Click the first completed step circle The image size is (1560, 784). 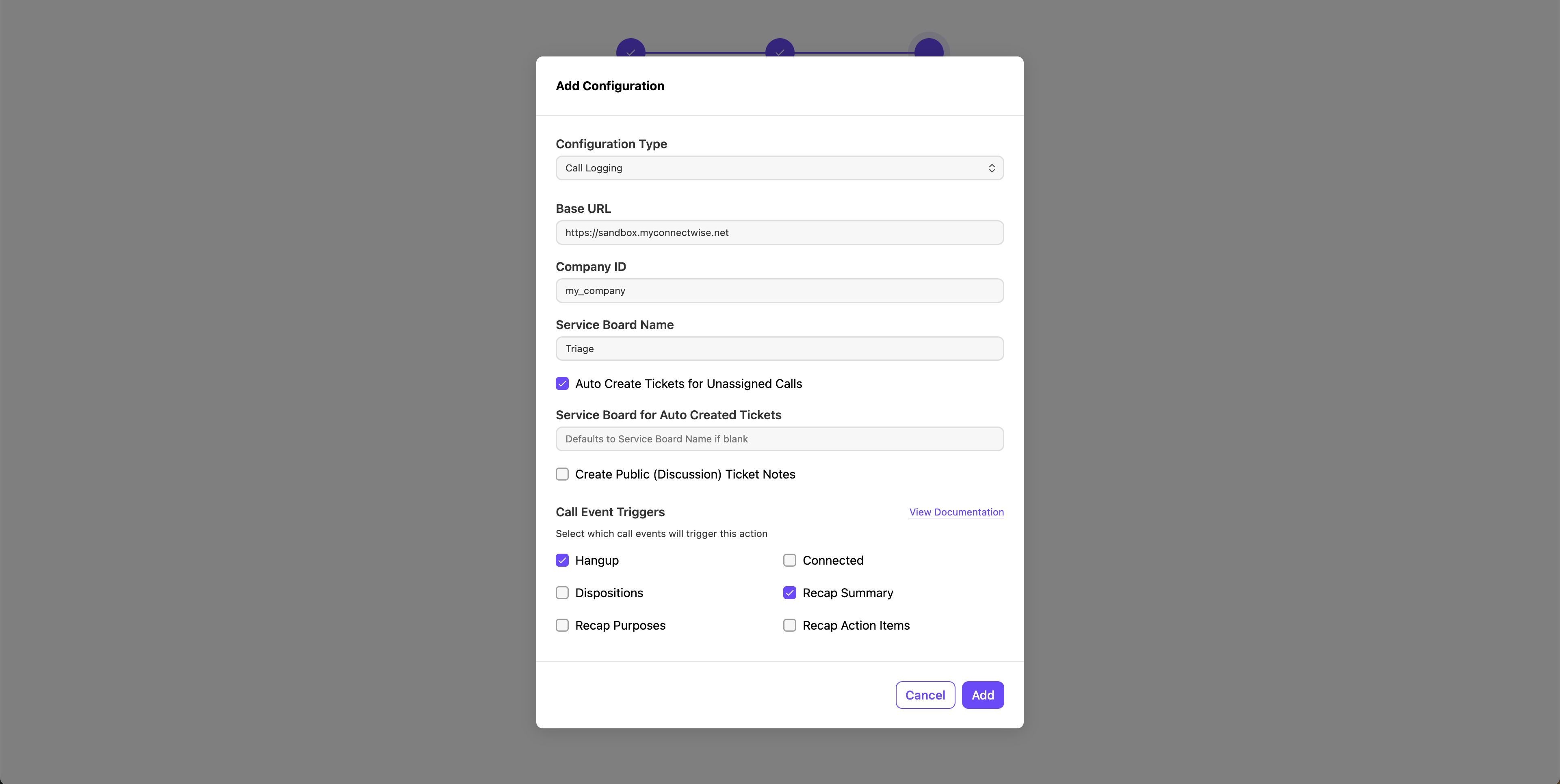[630, 48]
